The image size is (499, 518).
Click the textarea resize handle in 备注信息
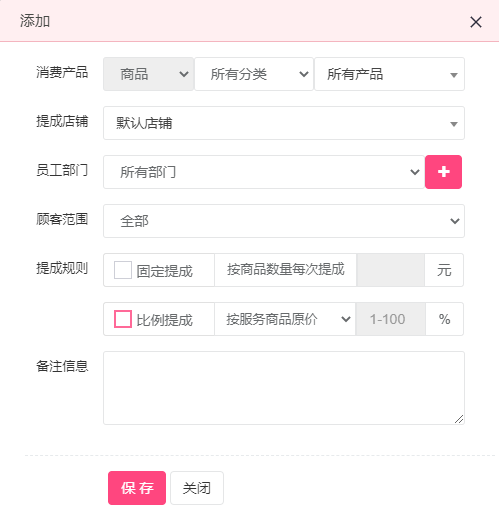[459, 419]
